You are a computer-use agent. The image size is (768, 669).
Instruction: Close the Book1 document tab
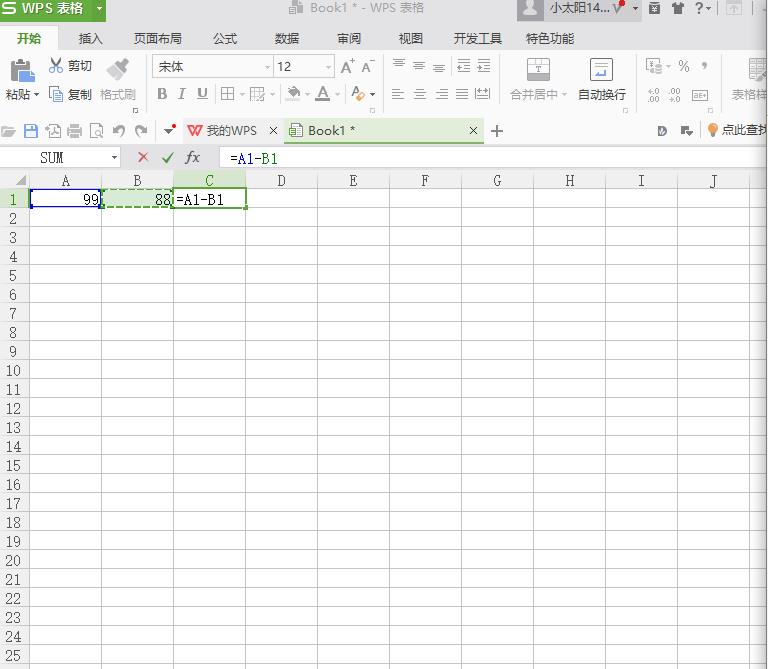(473, 131)
